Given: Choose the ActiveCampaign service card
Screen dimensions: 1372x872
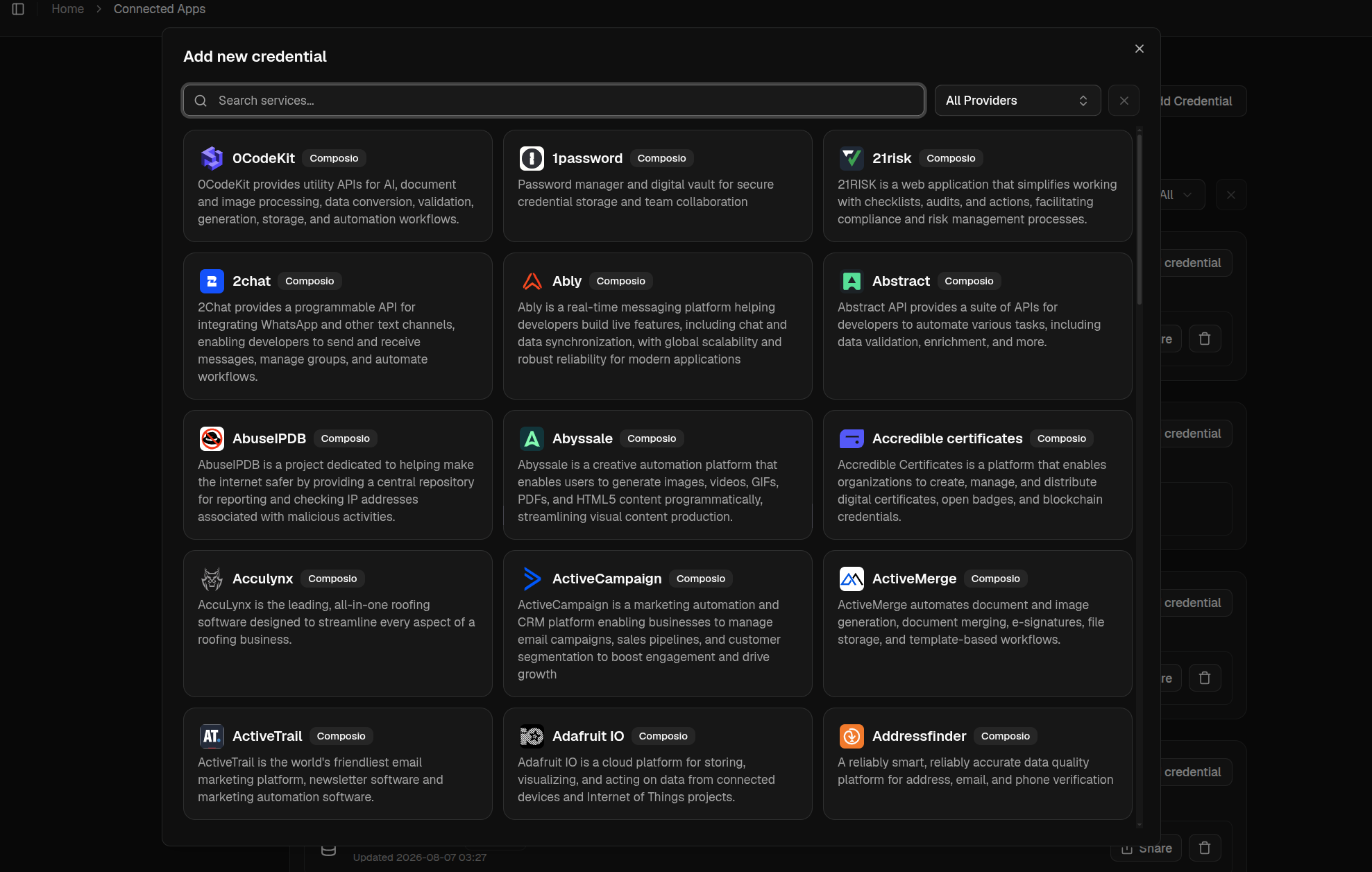Looking at the screenshot, I should pyautogui.click(x=658, y=624).
